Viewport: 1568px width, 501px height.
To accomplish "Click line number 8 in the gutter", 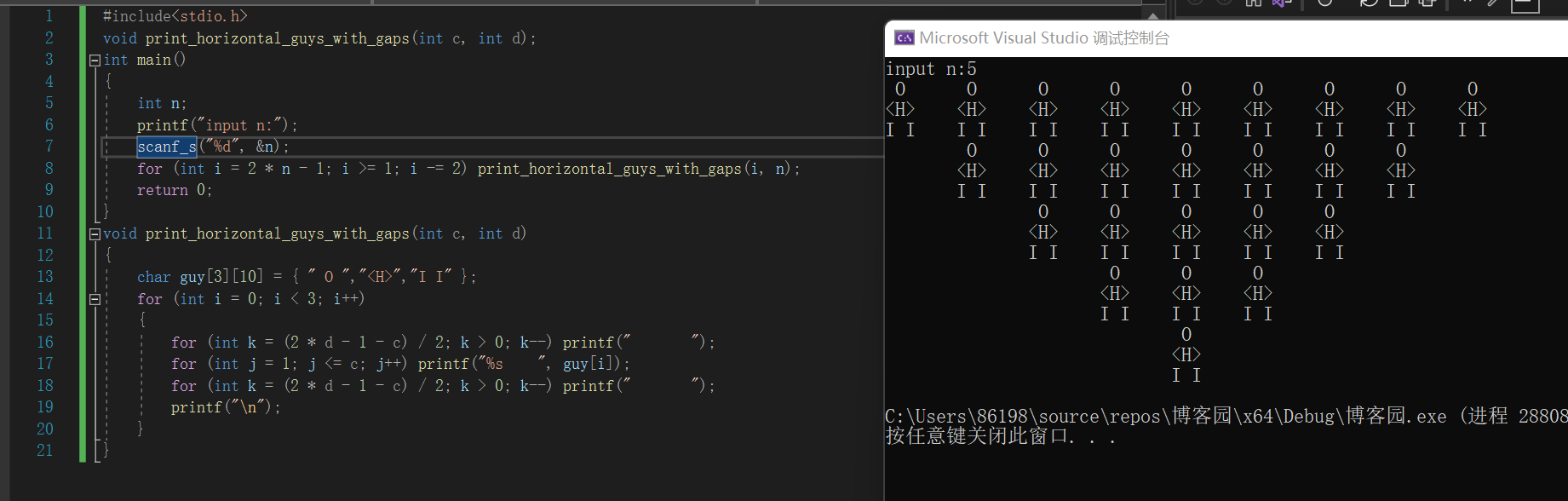I will click(49, 169).
